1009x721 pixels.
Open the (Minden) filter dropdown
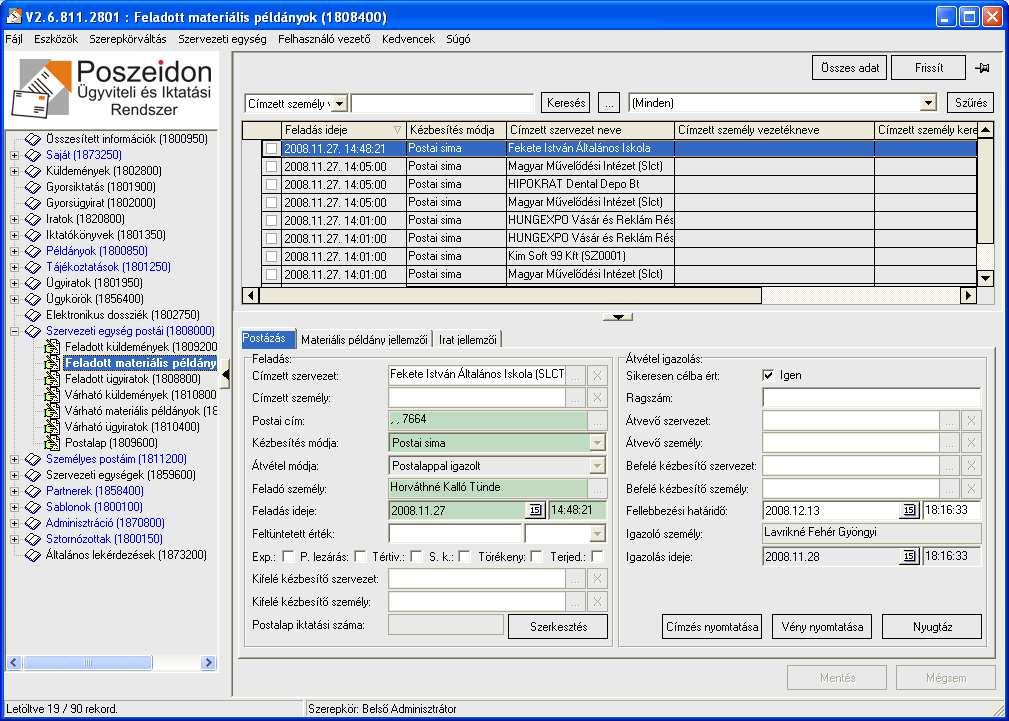coord(928,103)
